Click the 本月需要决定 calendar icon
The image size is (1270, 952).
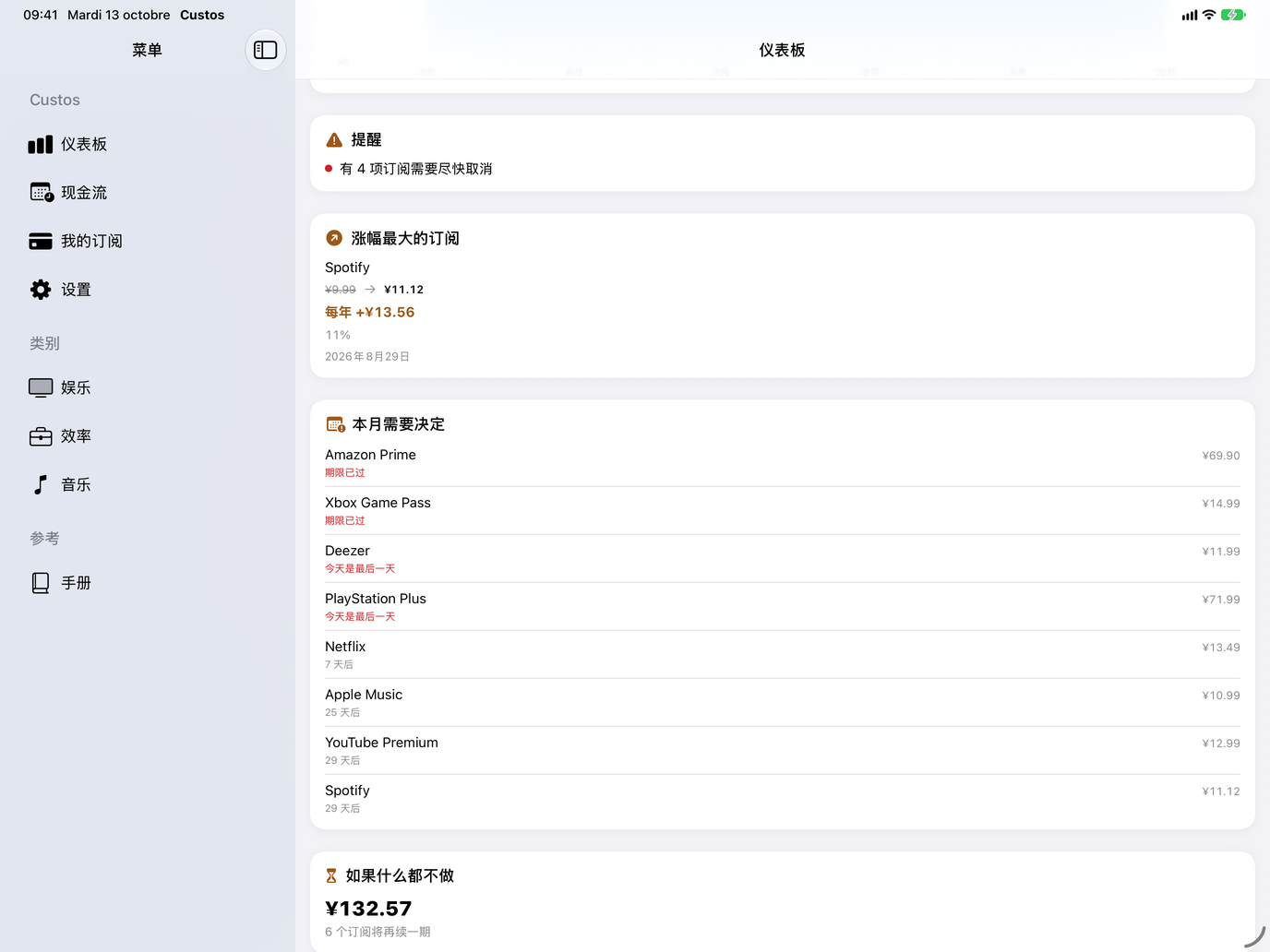[x=335, y=424]
